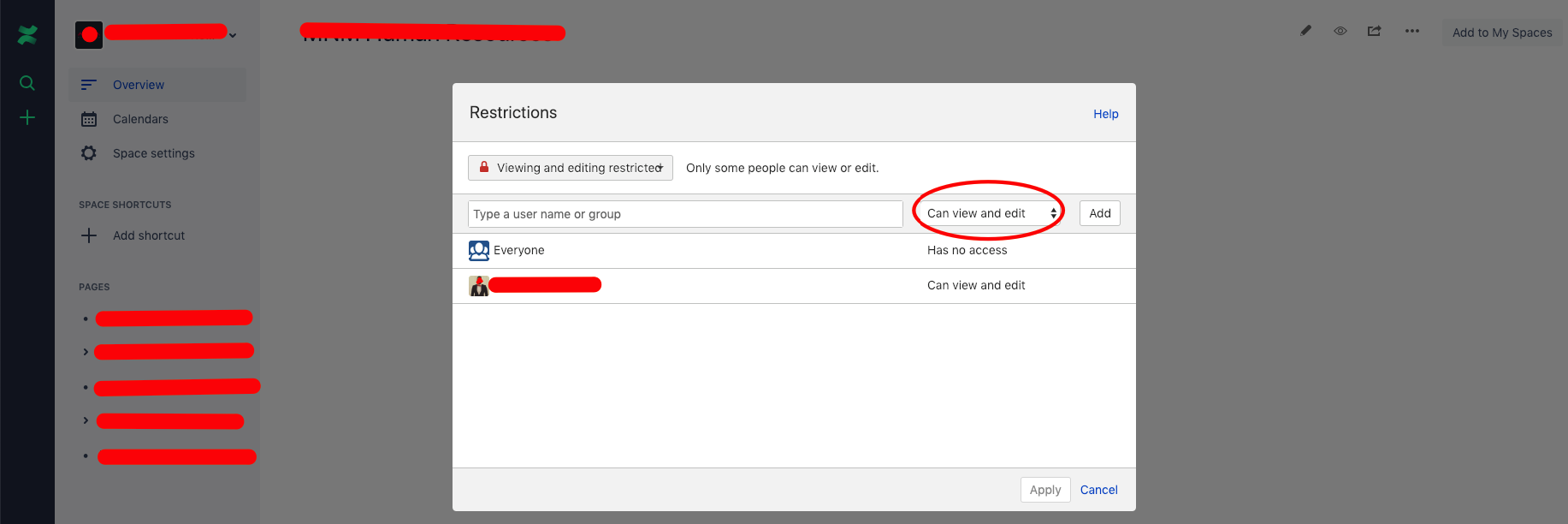The width and height of the screenshot is (1568, 524).
Task: Click the Has no access text
Action: point(967,250)
